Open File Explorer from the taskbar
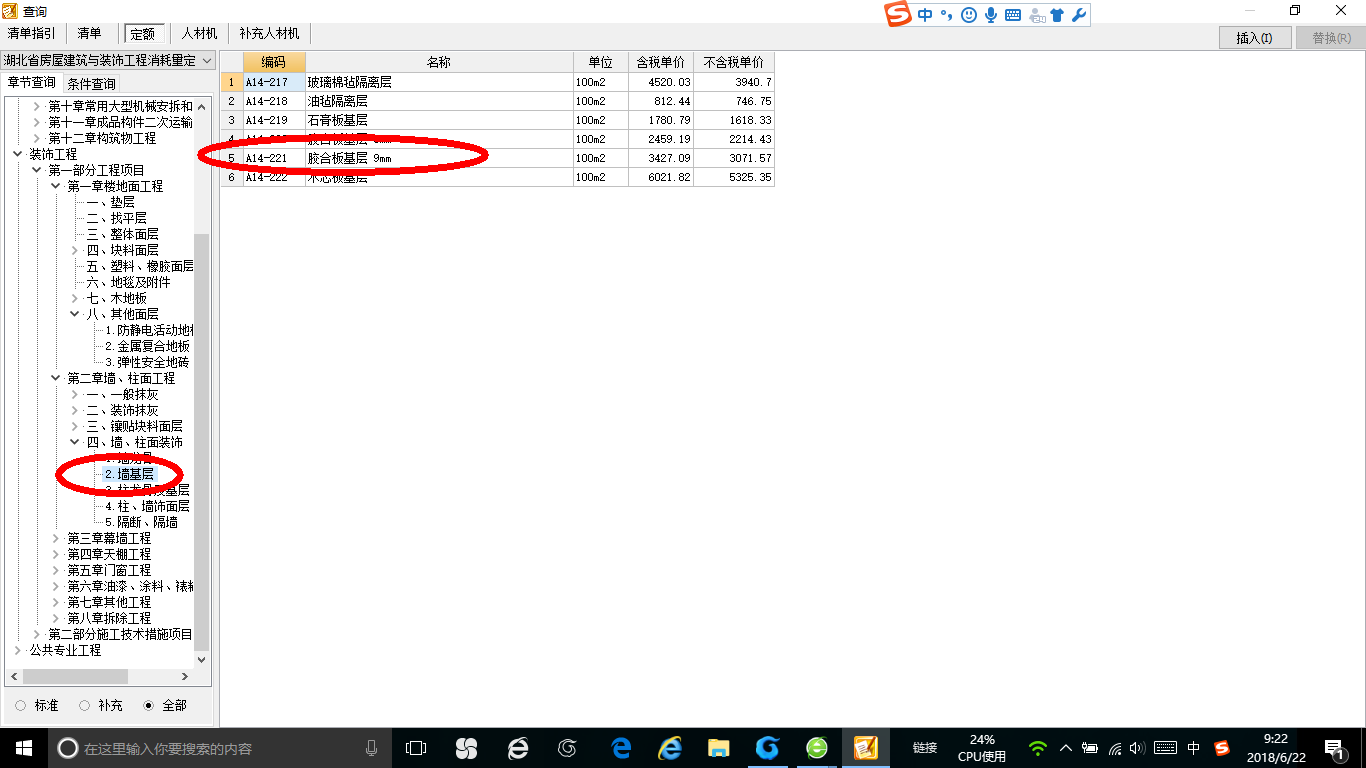This screenshot has height=768, width=1366. 718,748
